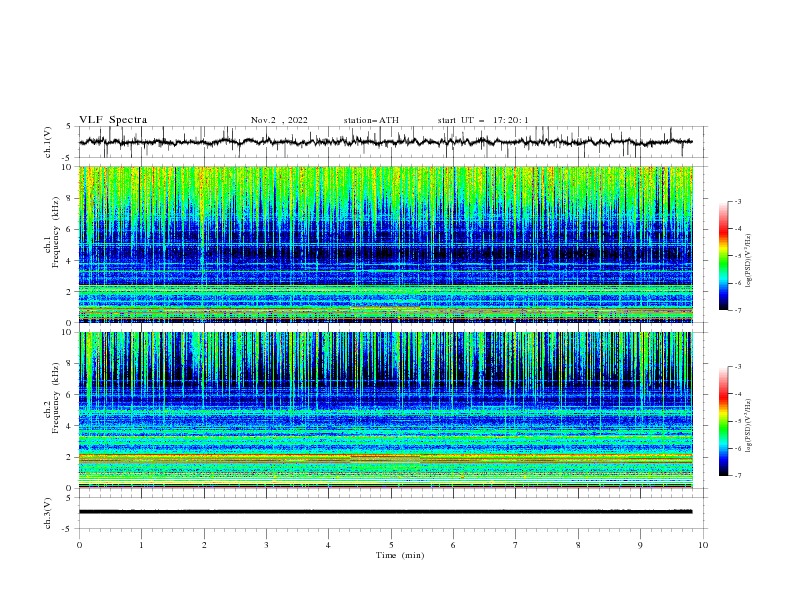Click time axis tick label "1"
The height and width of the screenshot is (612, 792).
[141, 545]
